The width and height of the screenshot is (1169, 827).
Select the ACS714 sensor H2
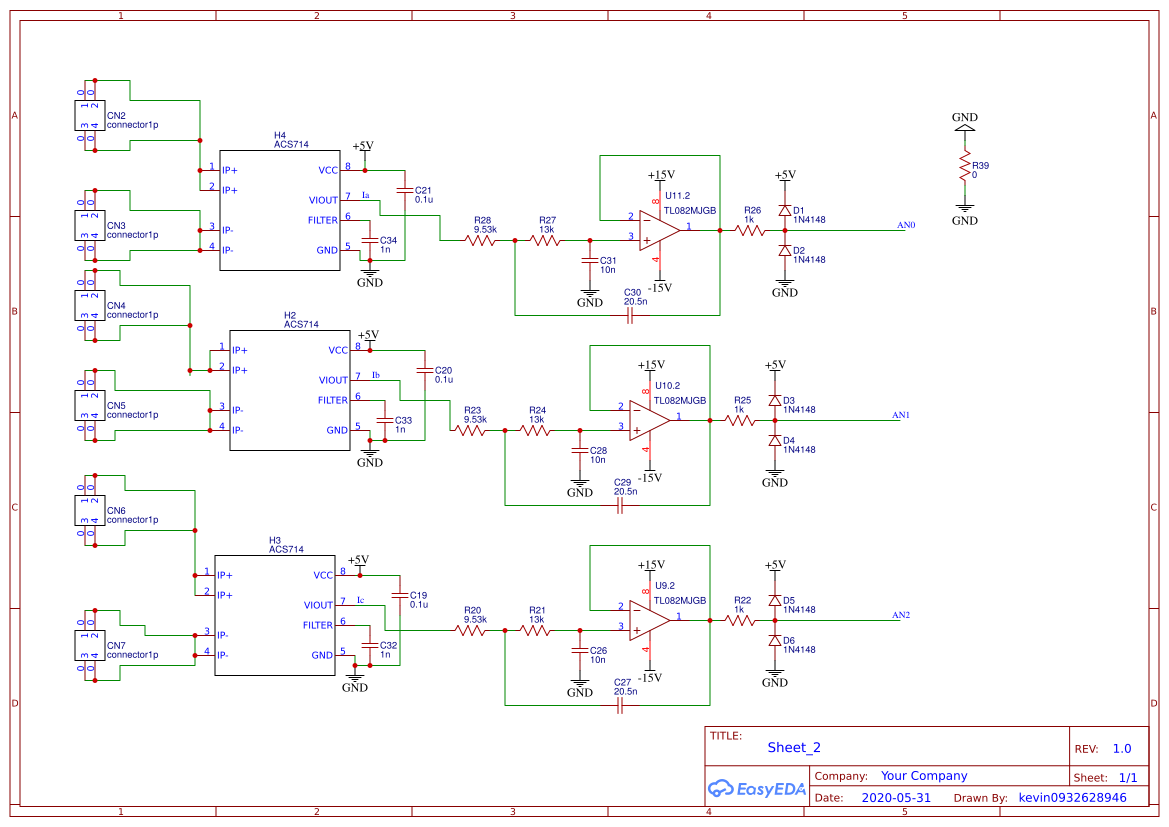point(290,390)
